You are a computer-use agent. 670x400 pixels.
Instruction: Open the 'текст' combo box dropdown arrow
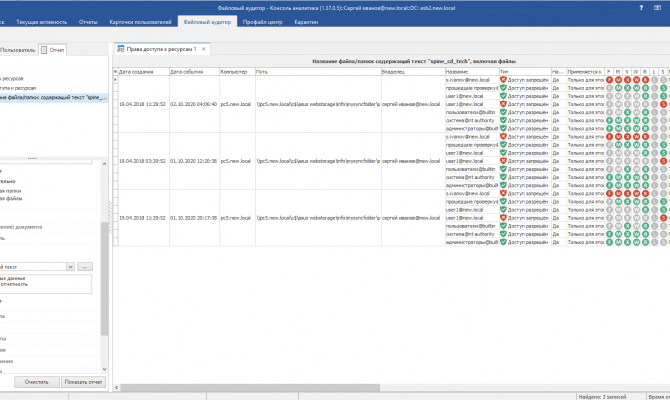coord(71,267)
